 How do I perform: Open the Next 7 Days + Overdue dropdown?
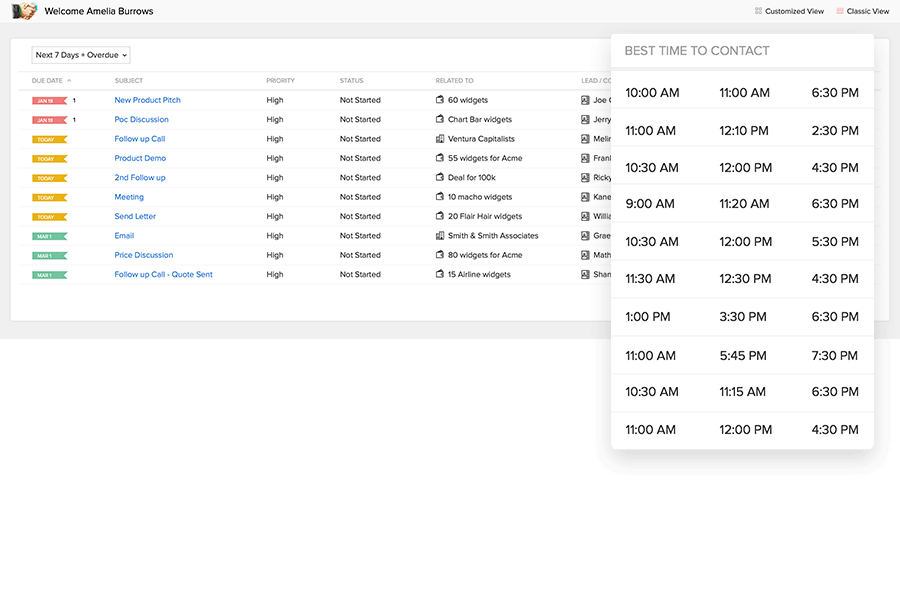(81, 55)
